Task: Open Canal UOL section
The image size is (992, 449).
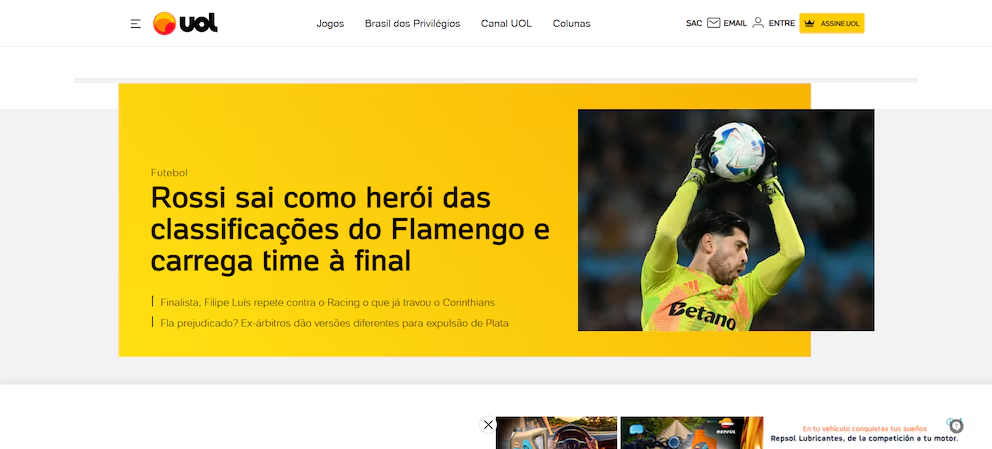Action: 506,23
